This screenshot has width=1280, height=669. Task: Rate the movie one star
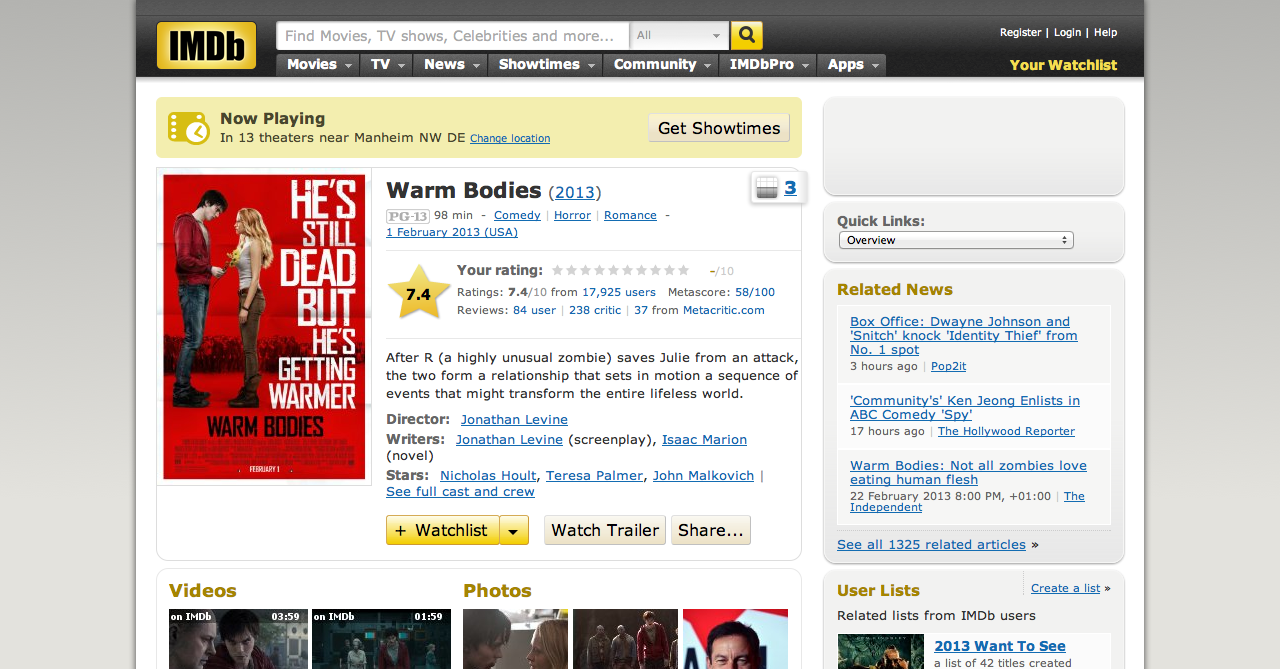558,270
